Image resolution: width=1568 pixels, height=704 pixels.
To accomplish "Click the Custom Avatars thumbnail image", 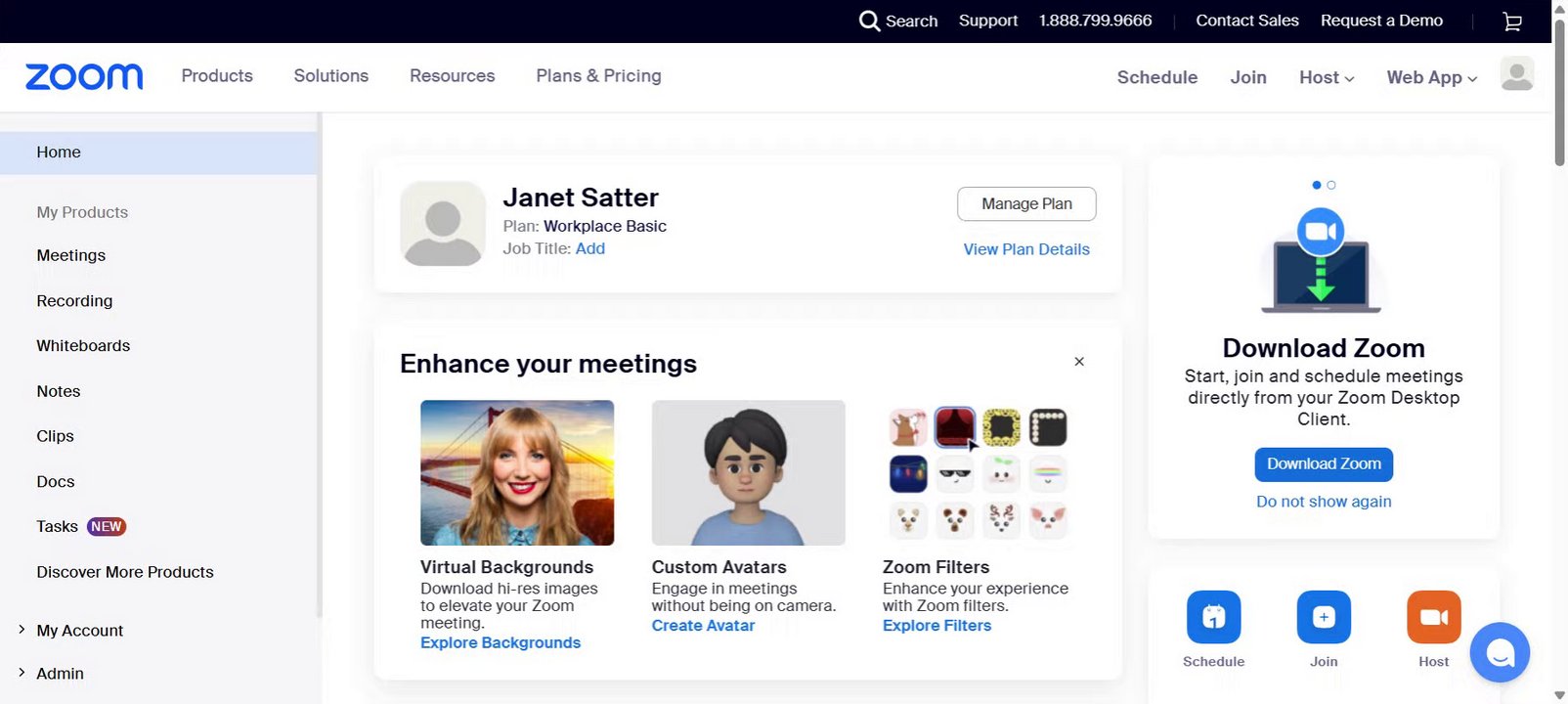I will point(749,472).
